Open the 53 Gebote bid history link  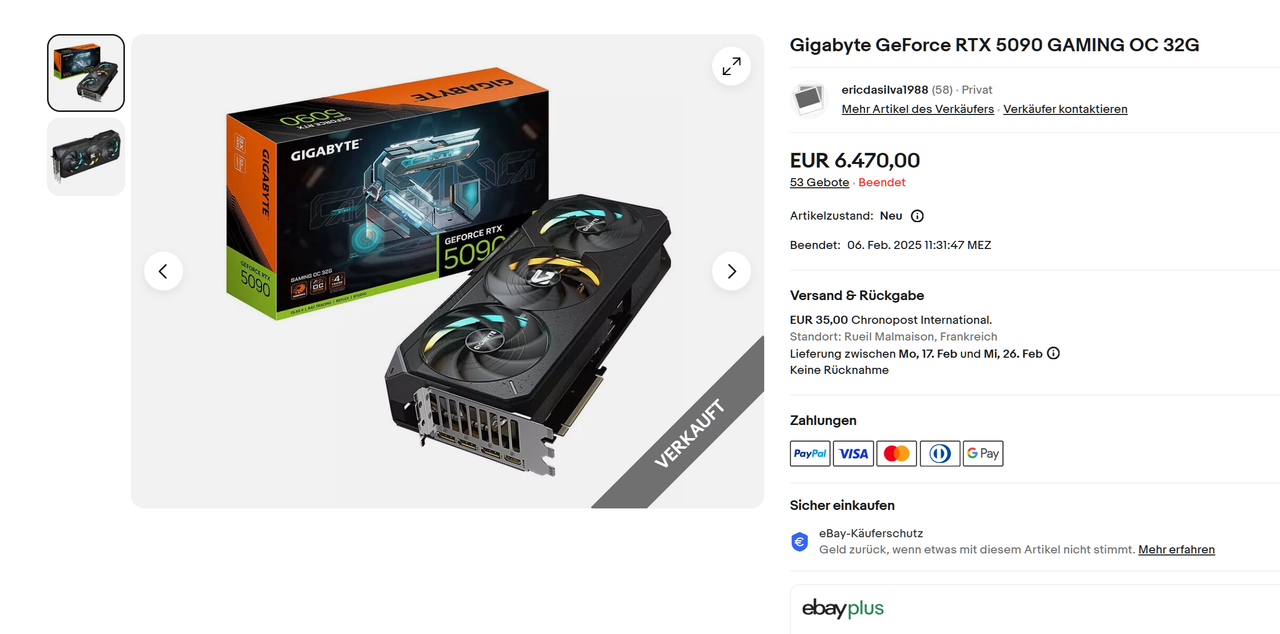819,183
